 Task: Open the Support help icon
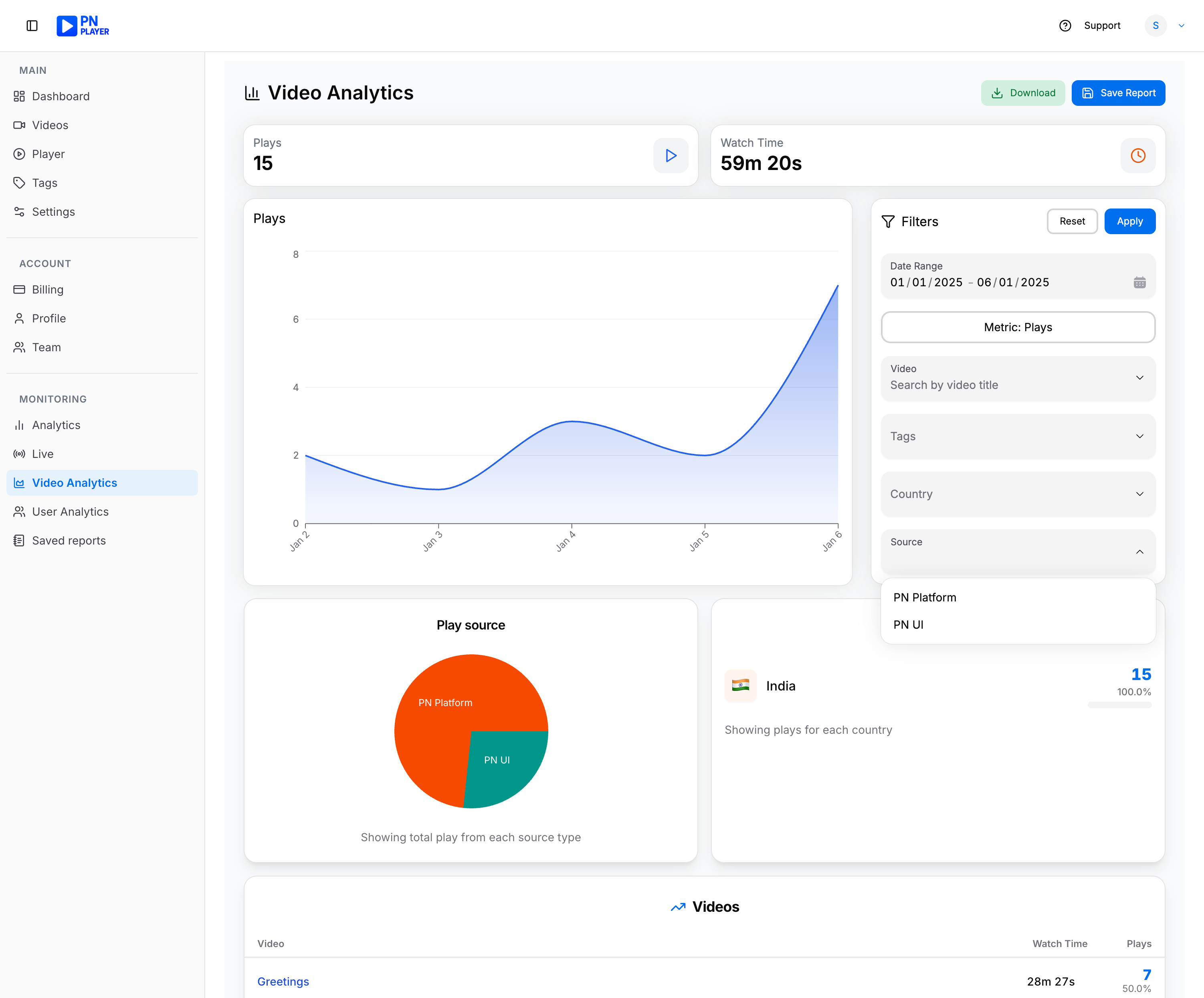pyautogui.click(x=1065, y=25)
